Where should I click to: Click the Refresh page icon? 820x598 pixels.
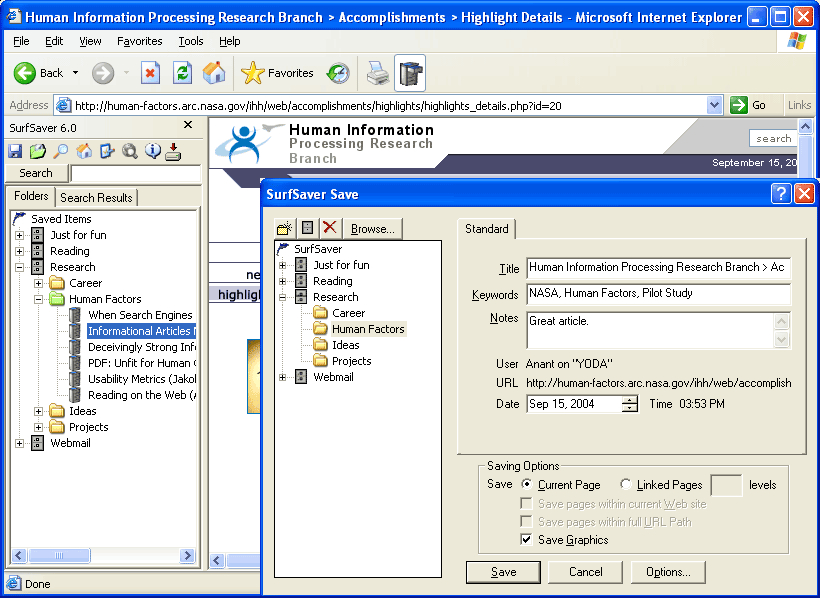tap(183, 73)
